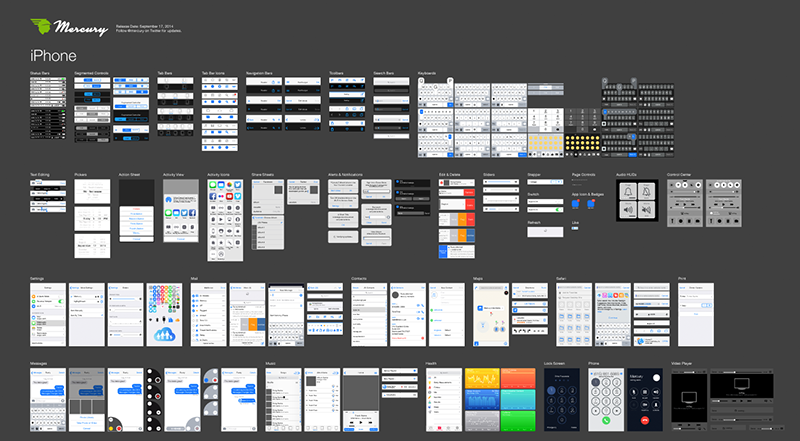Tap the AirDrop icon in Activity View
The height and width of the screenshot is (441, 800).
click(x=169, y=200)
